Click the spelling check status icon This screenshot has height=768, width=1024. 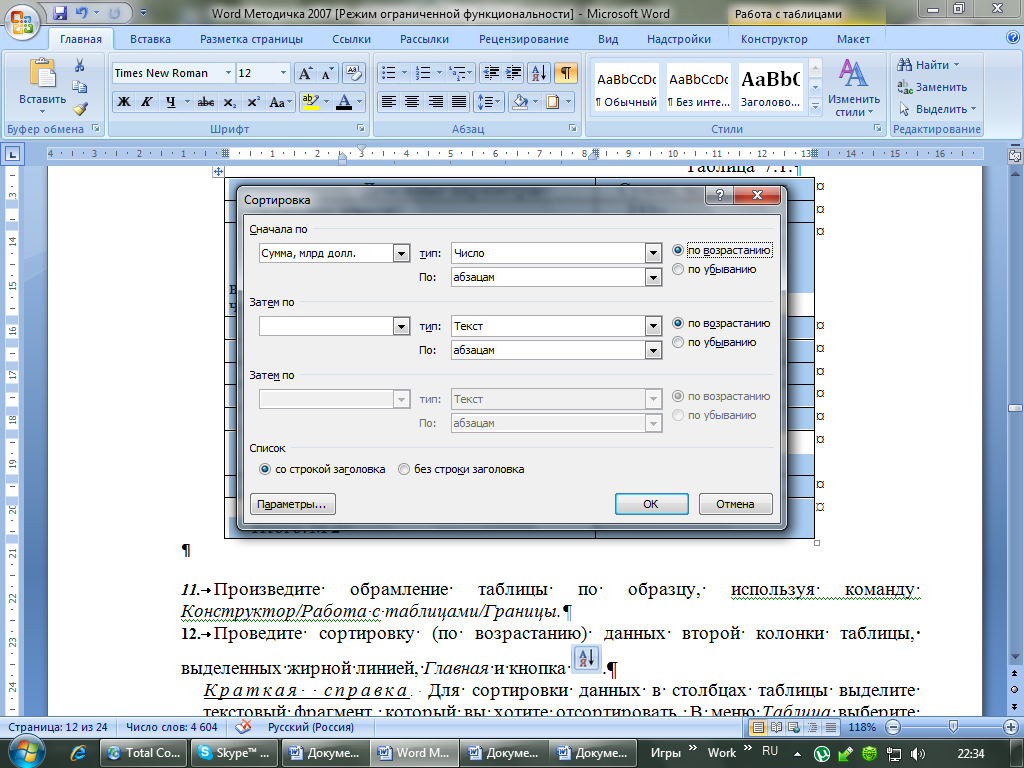click(x=244, y=727)
